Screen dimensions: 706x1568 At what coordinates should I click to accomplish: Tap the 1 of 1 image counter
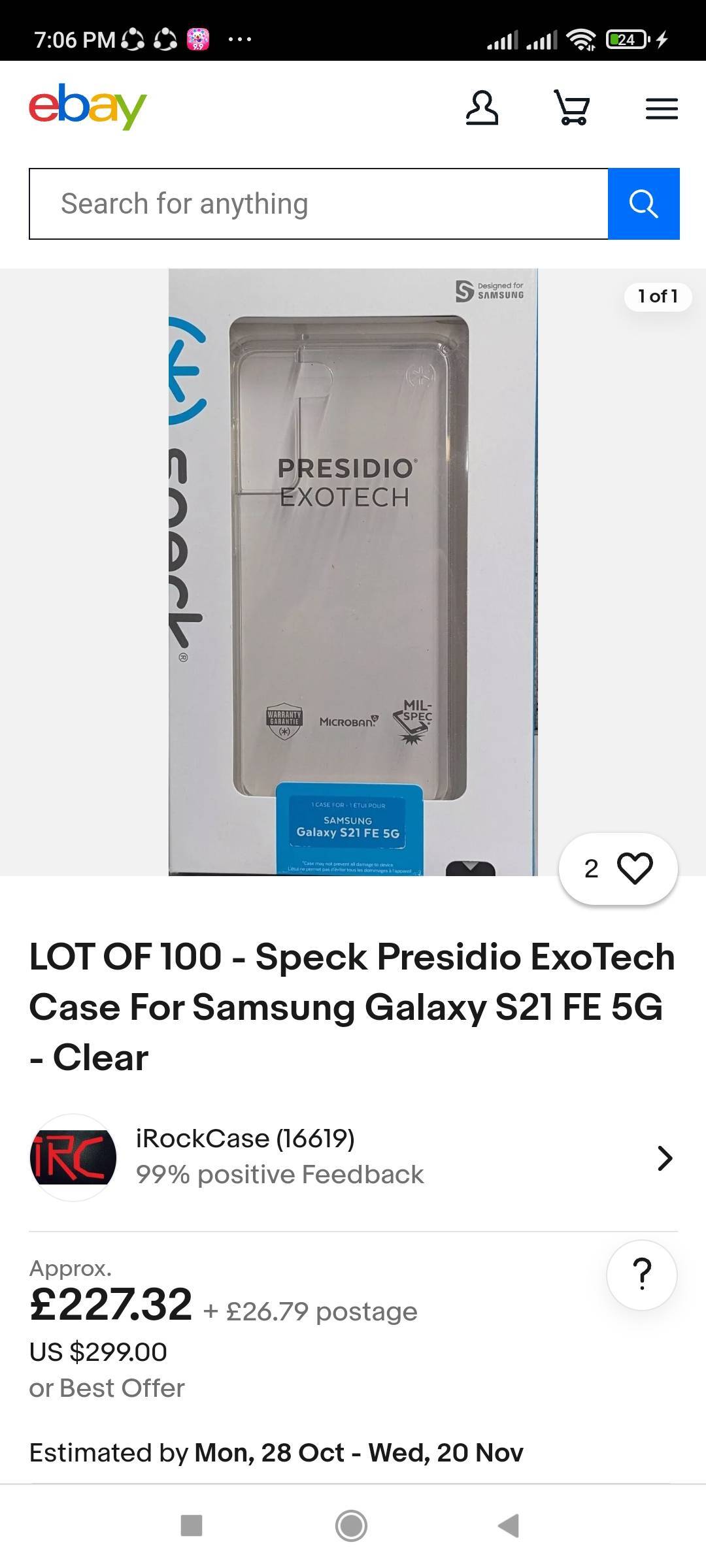tap(658, 297)
